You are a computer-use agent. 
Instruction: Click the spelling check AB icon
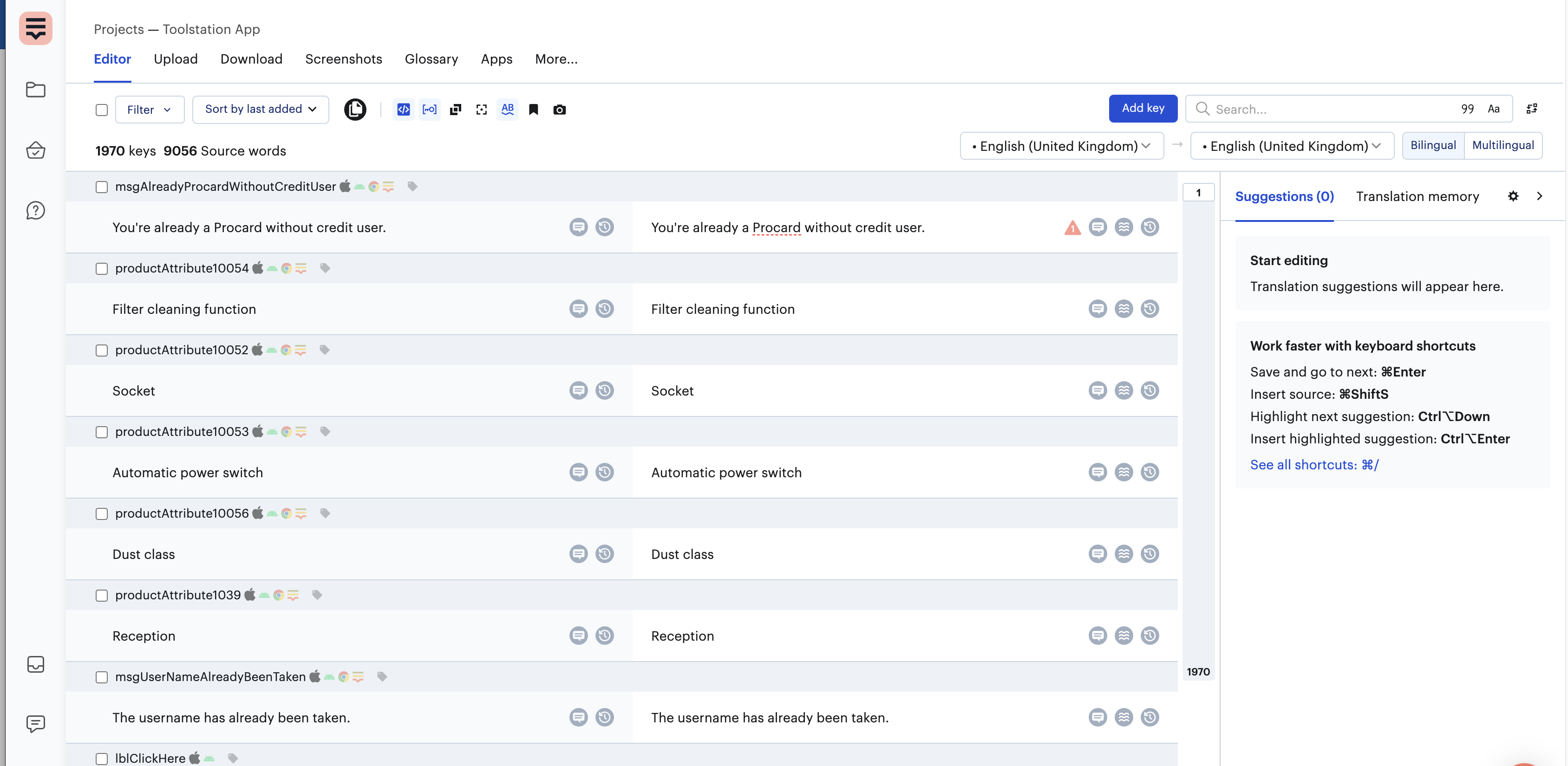coord(507,110)
